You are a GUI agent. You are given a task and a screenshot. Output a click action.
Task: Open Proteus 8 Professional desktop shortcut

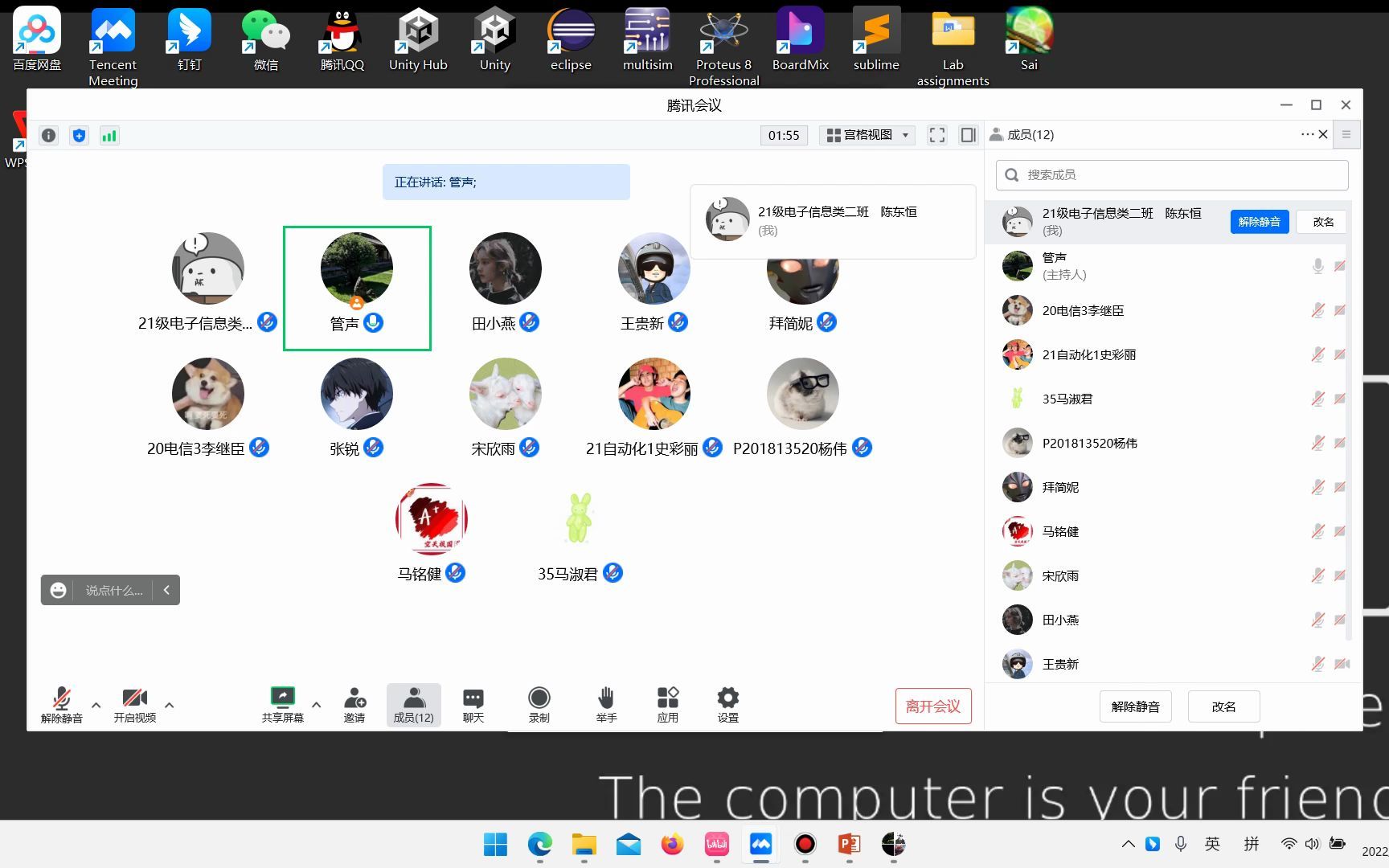[724, 47]
